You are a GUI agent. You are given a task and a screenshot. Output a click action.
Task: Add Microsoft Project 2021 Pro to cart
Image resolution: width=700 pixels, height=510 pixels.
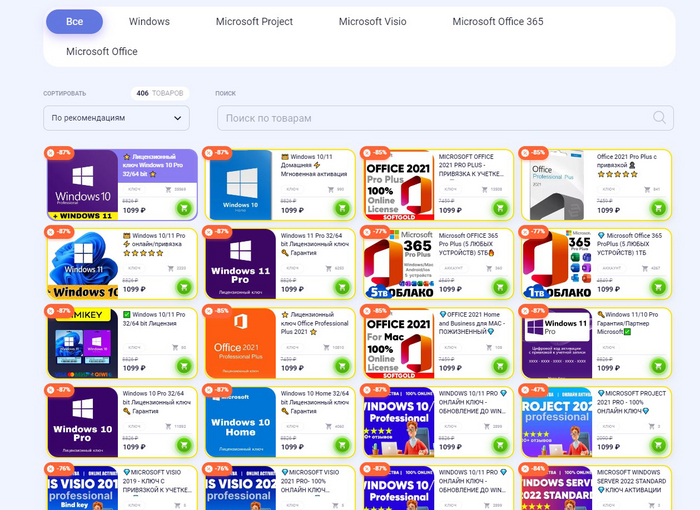pyautogui.click(x=658, y=445)
